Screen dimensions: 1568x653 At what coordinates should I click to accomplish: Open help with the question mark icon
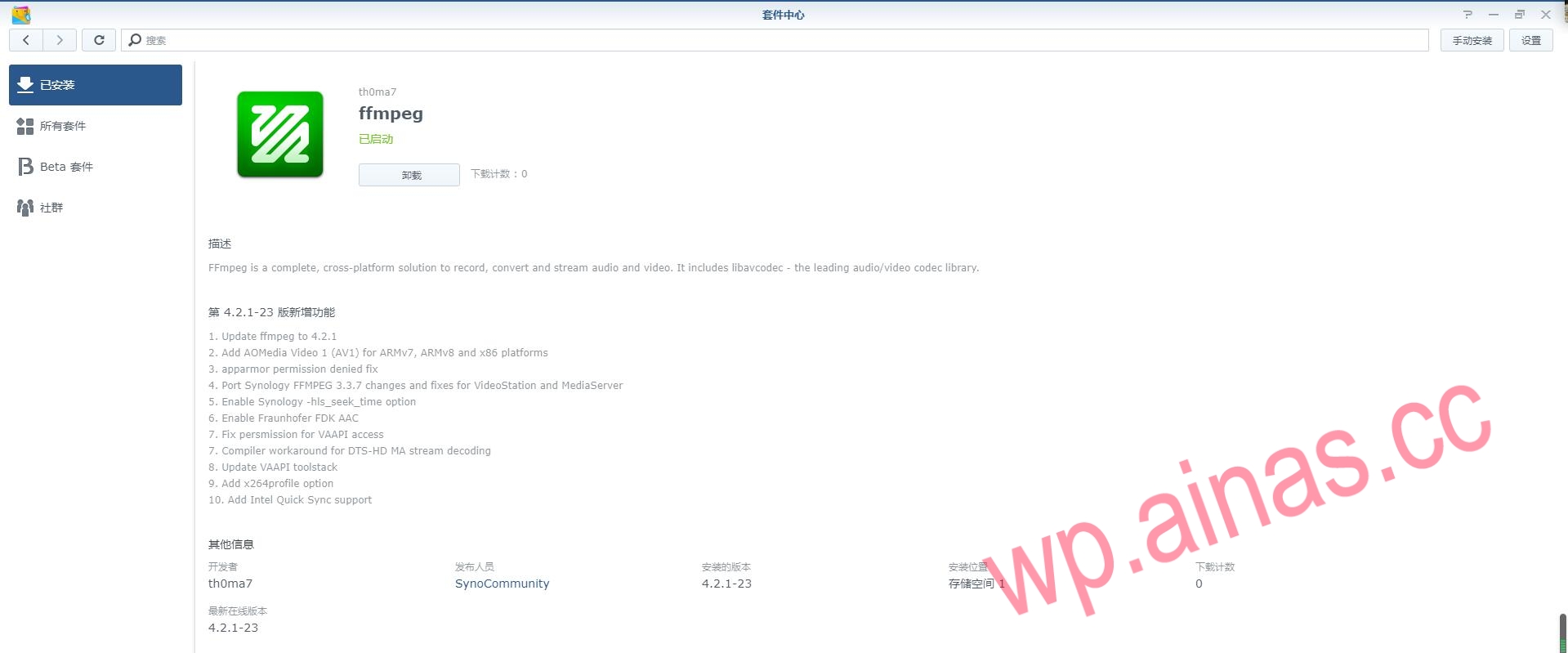1467,15
